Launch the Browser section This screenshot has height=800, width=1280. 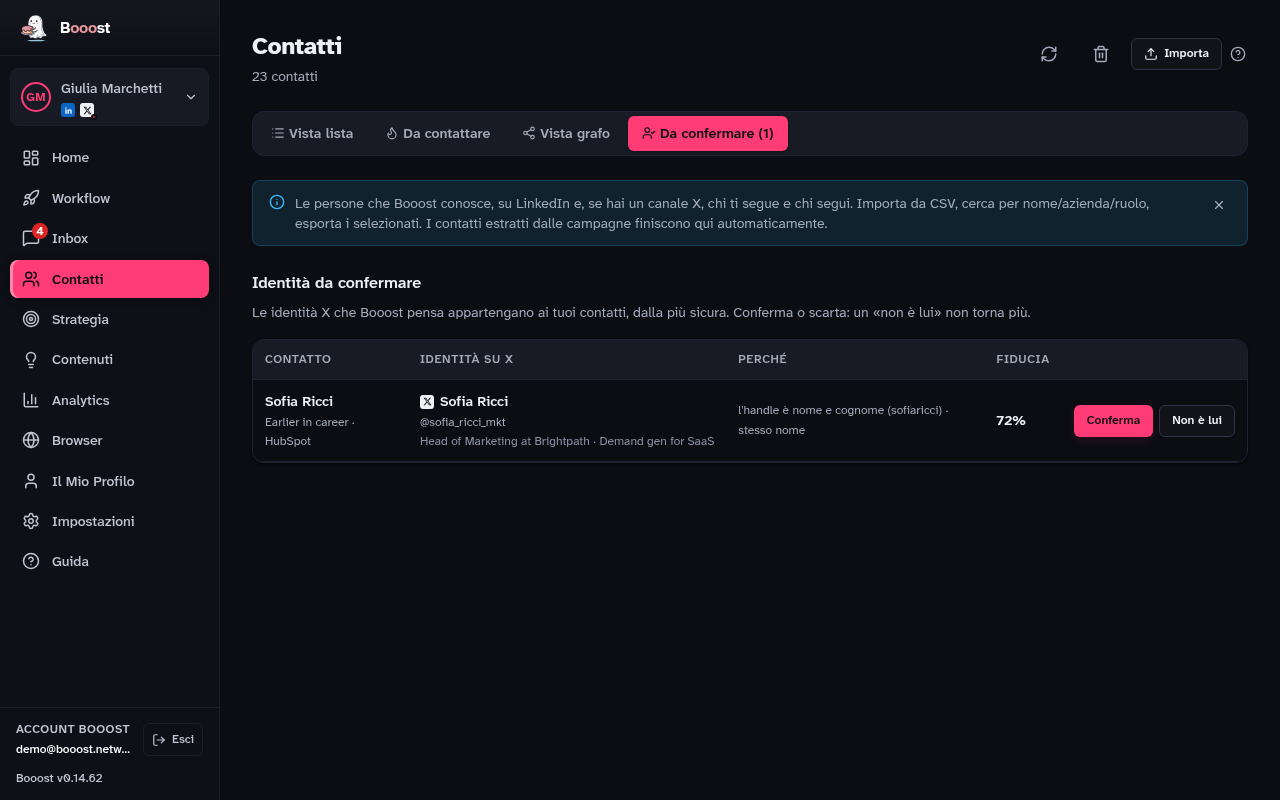click(110, 441)
